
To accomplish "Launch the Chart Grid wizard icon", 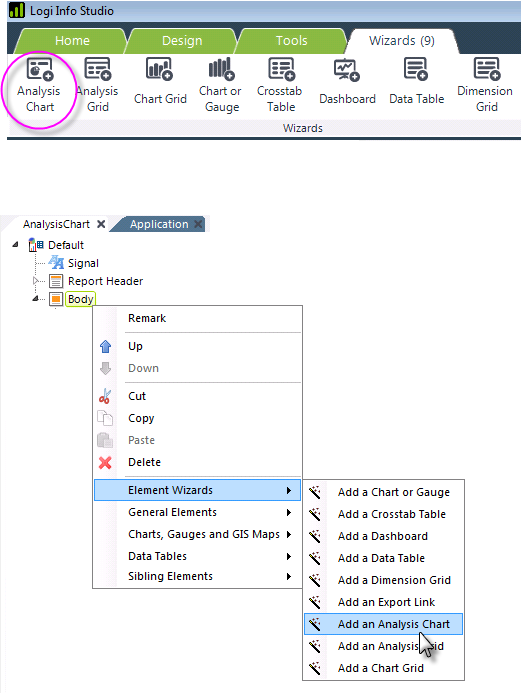I will [159, 69].
